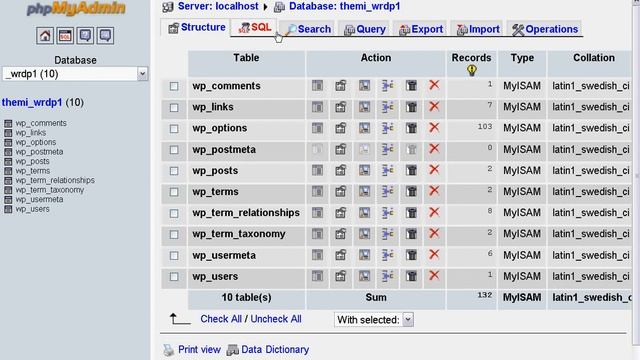Image resolution: width=640 pixels, height=360 pixels.
Task: Insert row into wp_links table
Action: click(x=387, y=107)
